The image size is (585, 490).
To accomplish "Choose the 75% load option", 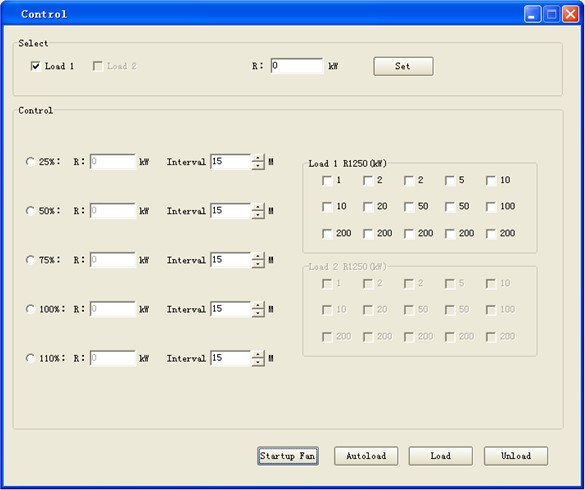I will [x=30, y=260].
